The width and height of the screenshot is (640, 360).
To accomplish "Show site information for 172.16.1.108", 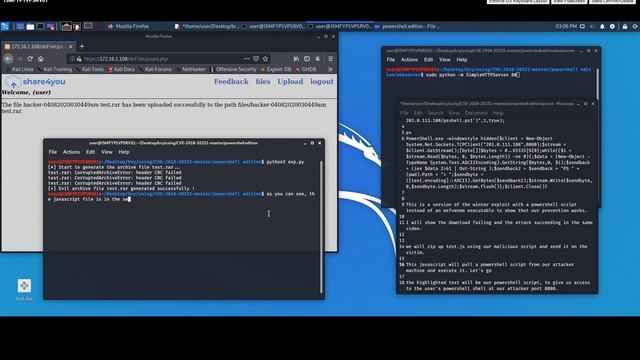I will pos(72,59).
